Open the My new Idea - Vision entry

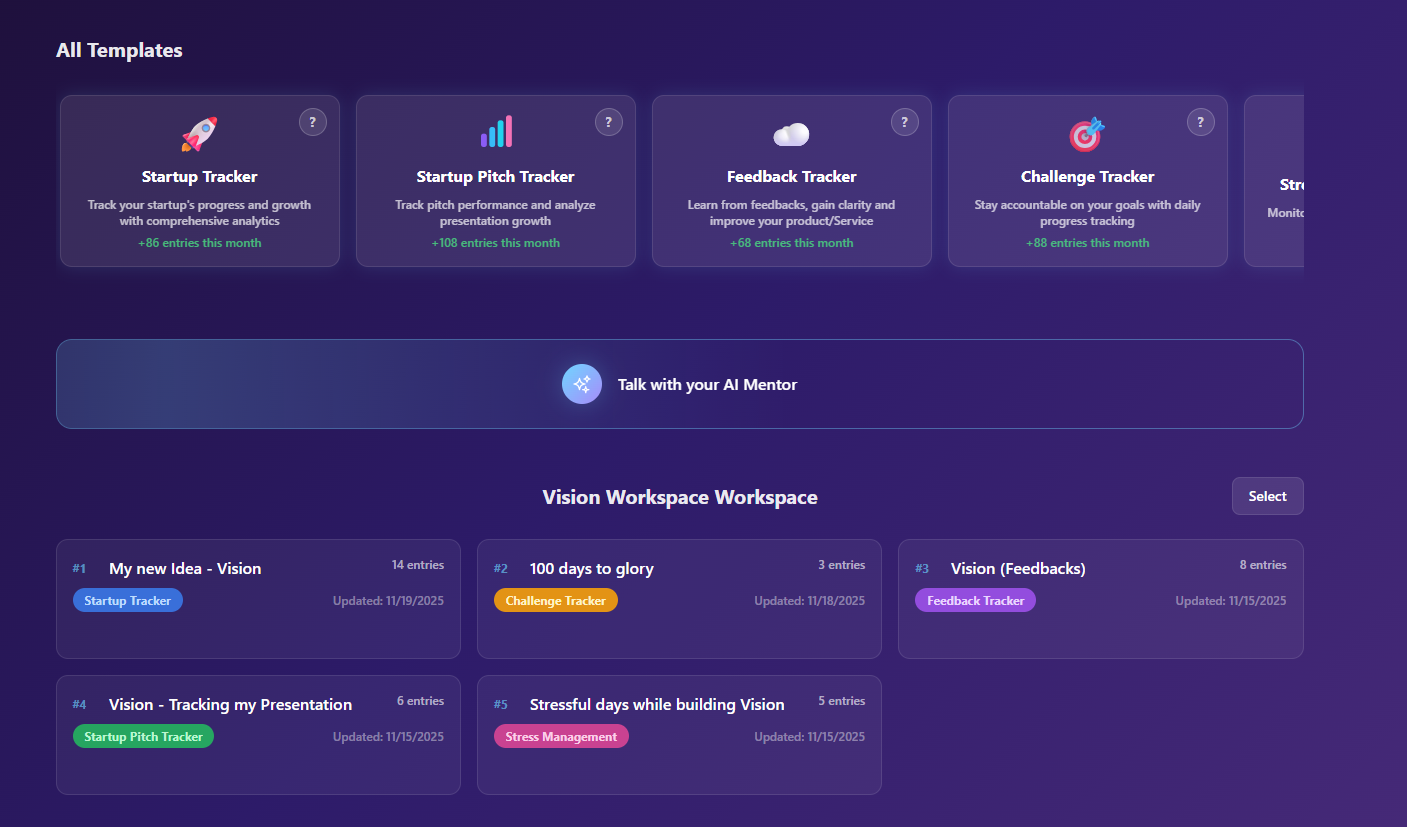point(185,568)
